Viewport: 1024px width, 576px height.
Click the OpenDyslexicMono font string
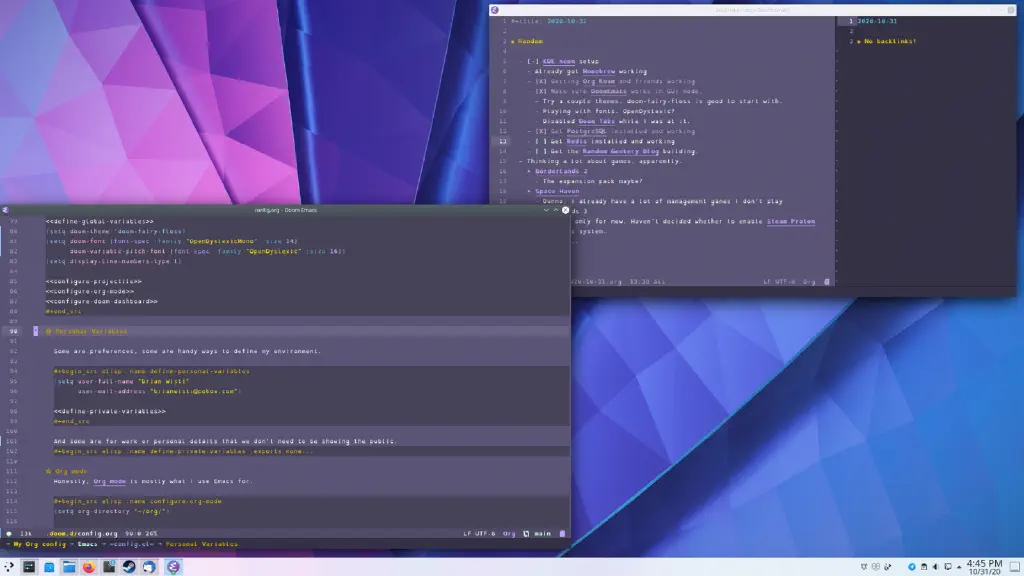pos(222,241)
